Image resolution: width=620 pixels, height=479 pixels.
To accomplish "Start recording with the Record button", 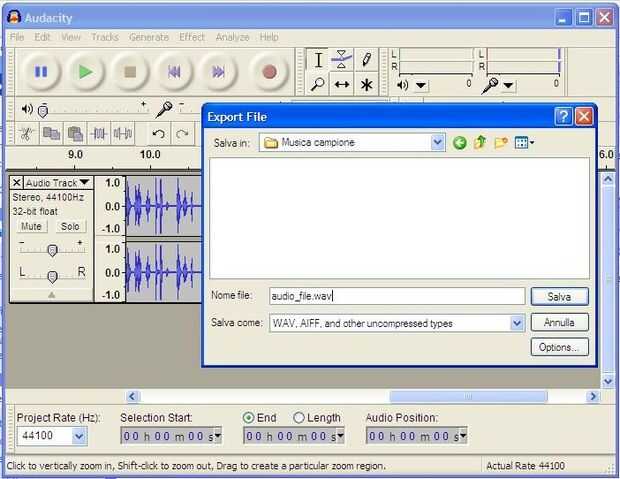I will [269, 72].
